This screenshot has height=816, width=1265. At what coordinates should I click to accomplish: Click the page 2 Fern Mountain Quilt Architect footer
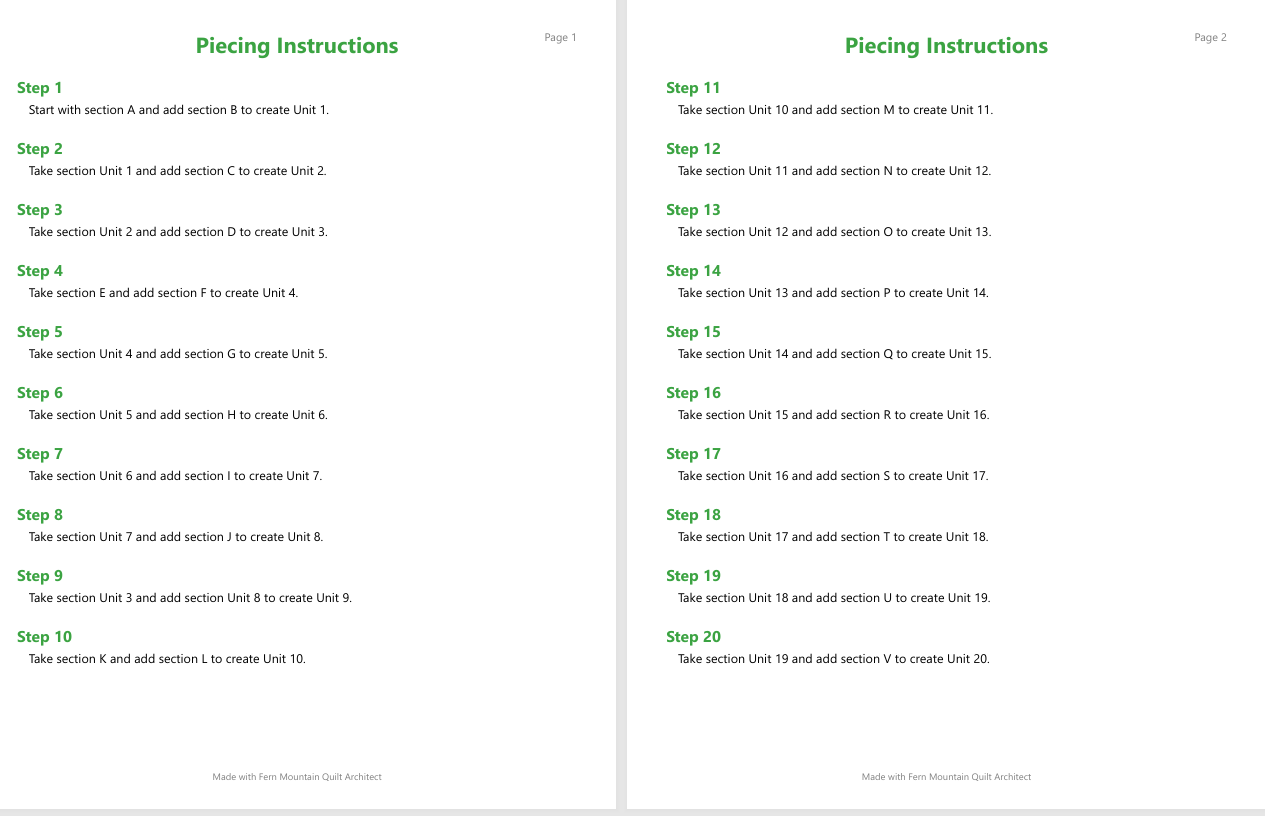point(946,777)
